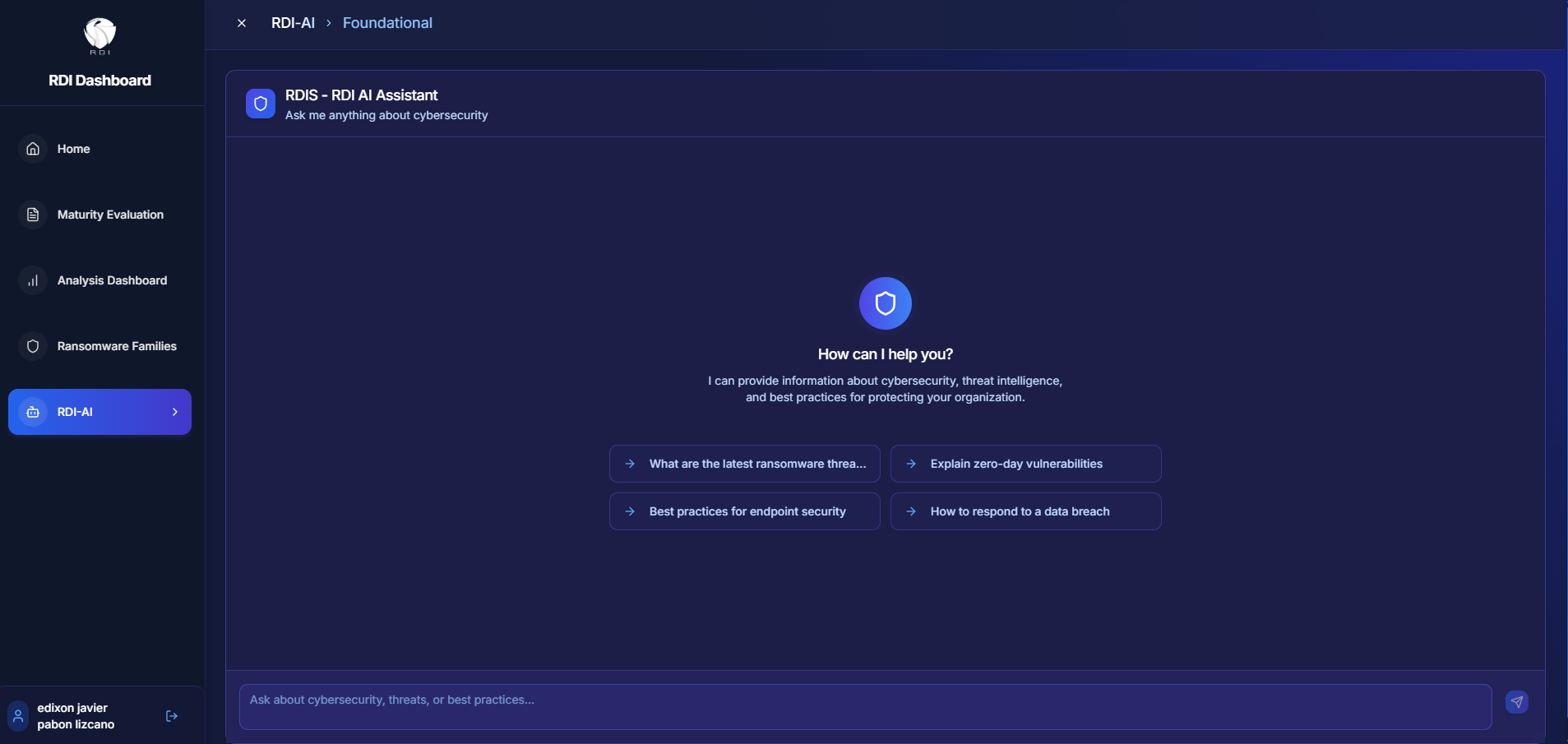The width and height of the screenshot is (1568, 744).
Task: Click the shield icon beside RDIS assistant header
Action: pyautogui.click(x=260, y=103)
